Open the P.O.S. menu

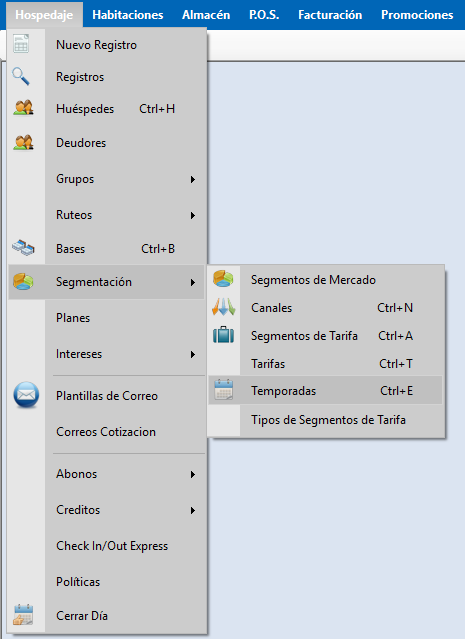point(264,15)
